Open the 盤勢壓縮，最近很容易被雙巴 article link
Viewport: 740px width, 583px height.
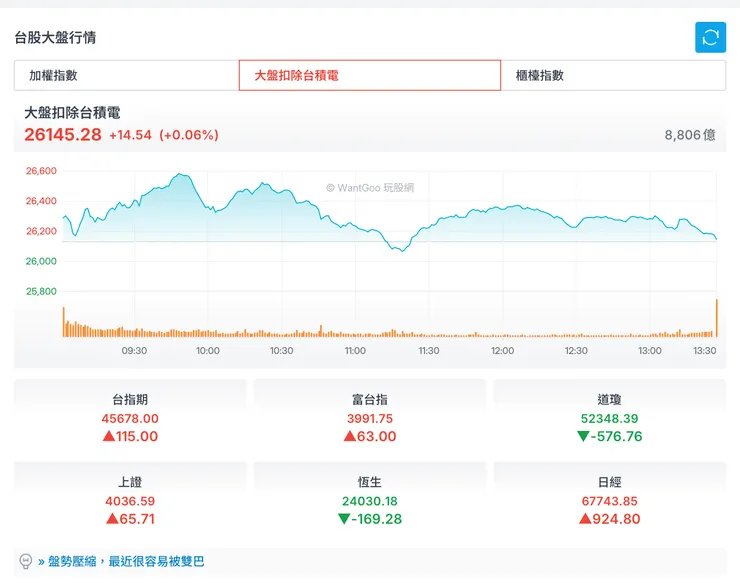(x=126, y=561)
